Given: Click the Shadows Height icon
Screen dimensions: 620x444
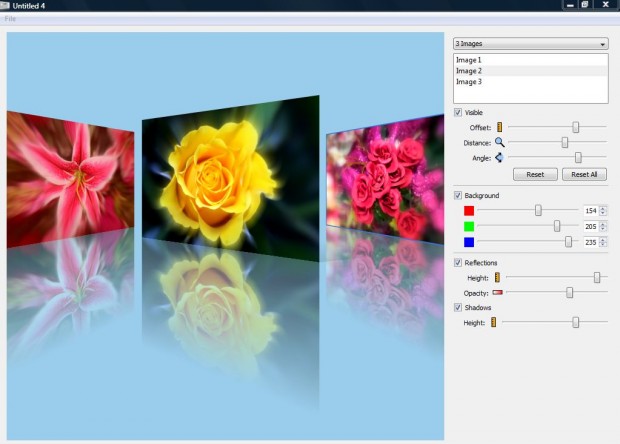Looking at the screenshot, I should tap(493, 322).
